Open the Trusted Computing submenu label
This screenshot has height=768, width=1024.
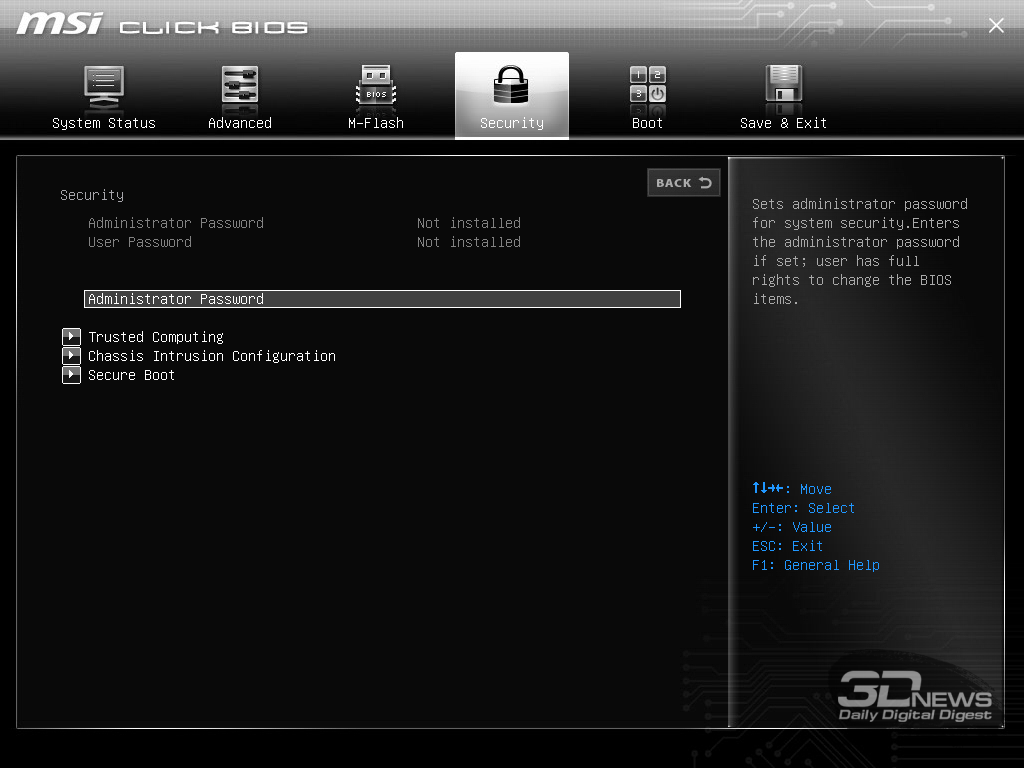pyautogui.click(x=156, y=337)
